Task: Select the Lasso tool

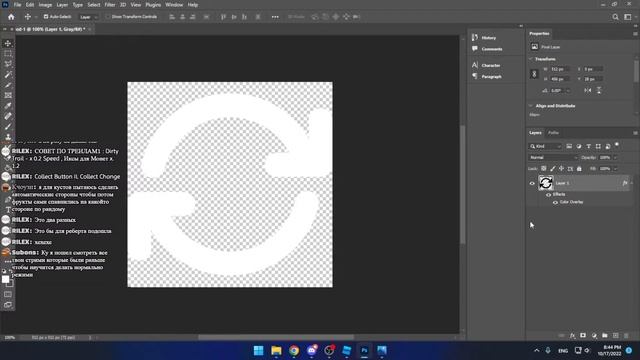Action: click(x=8, y=64)
